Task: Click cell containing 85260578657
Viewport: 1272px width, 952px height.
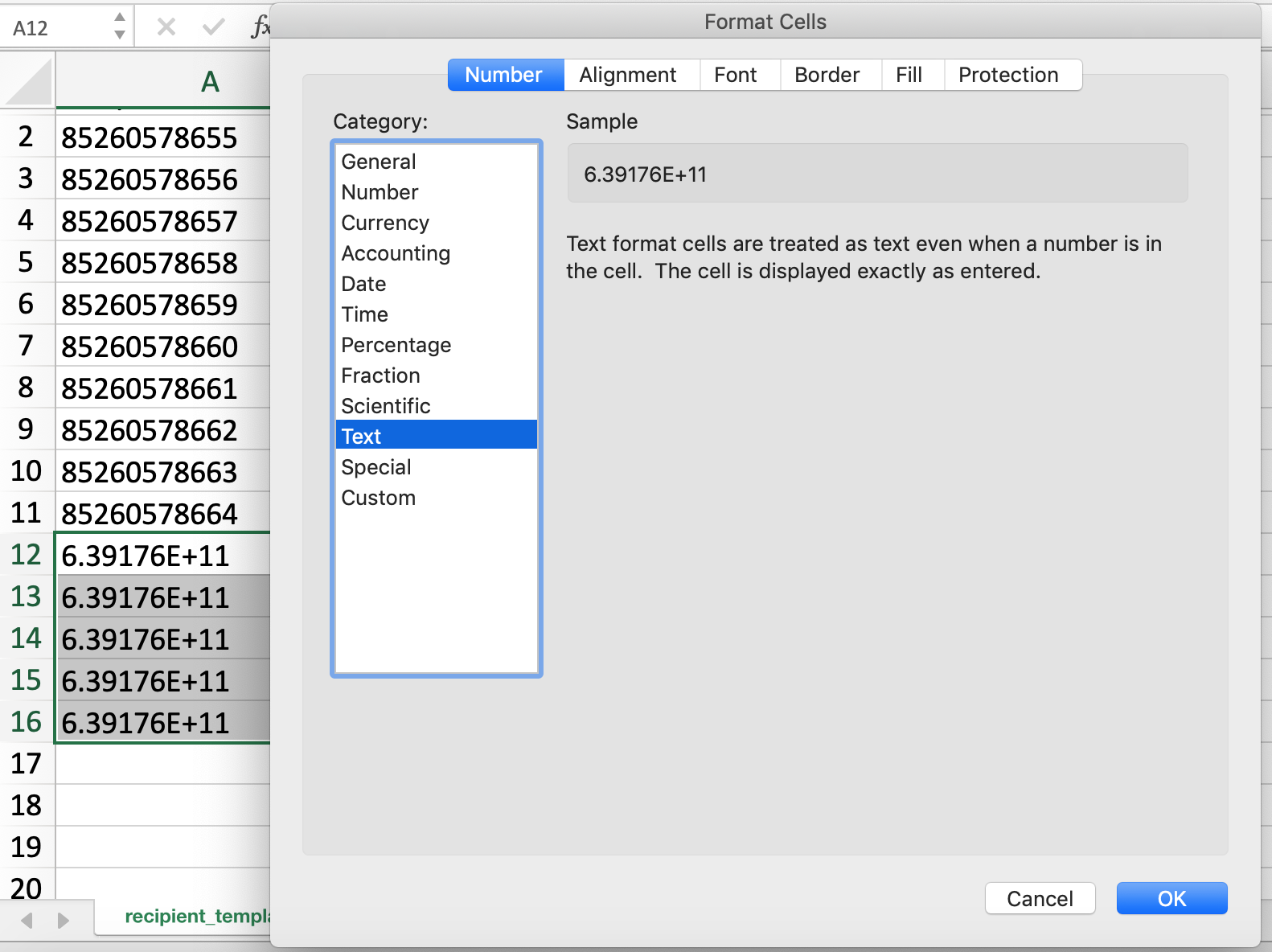Action: (162, 221)
